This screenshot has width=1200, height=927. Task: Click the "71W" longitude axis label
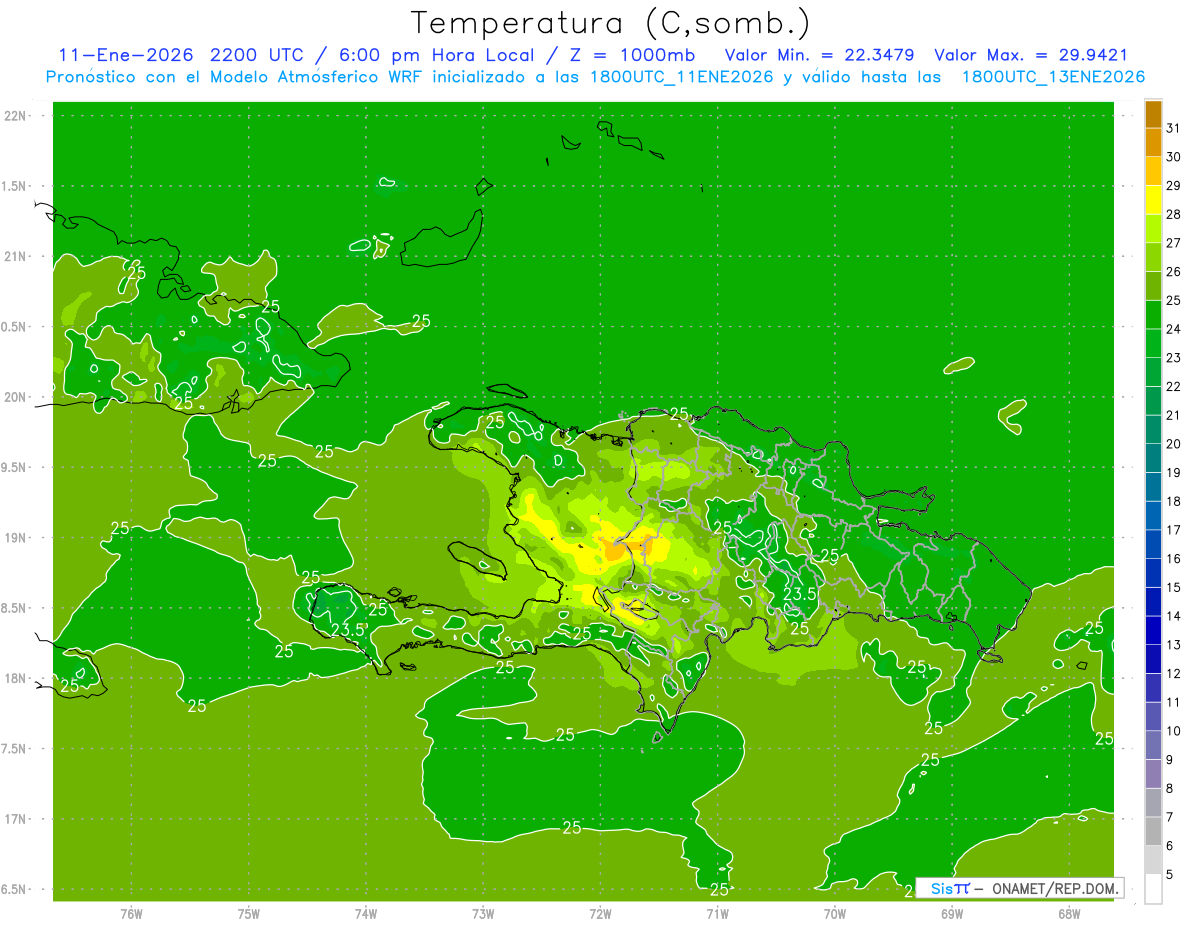pyautogui.click(x=717, y=914)
